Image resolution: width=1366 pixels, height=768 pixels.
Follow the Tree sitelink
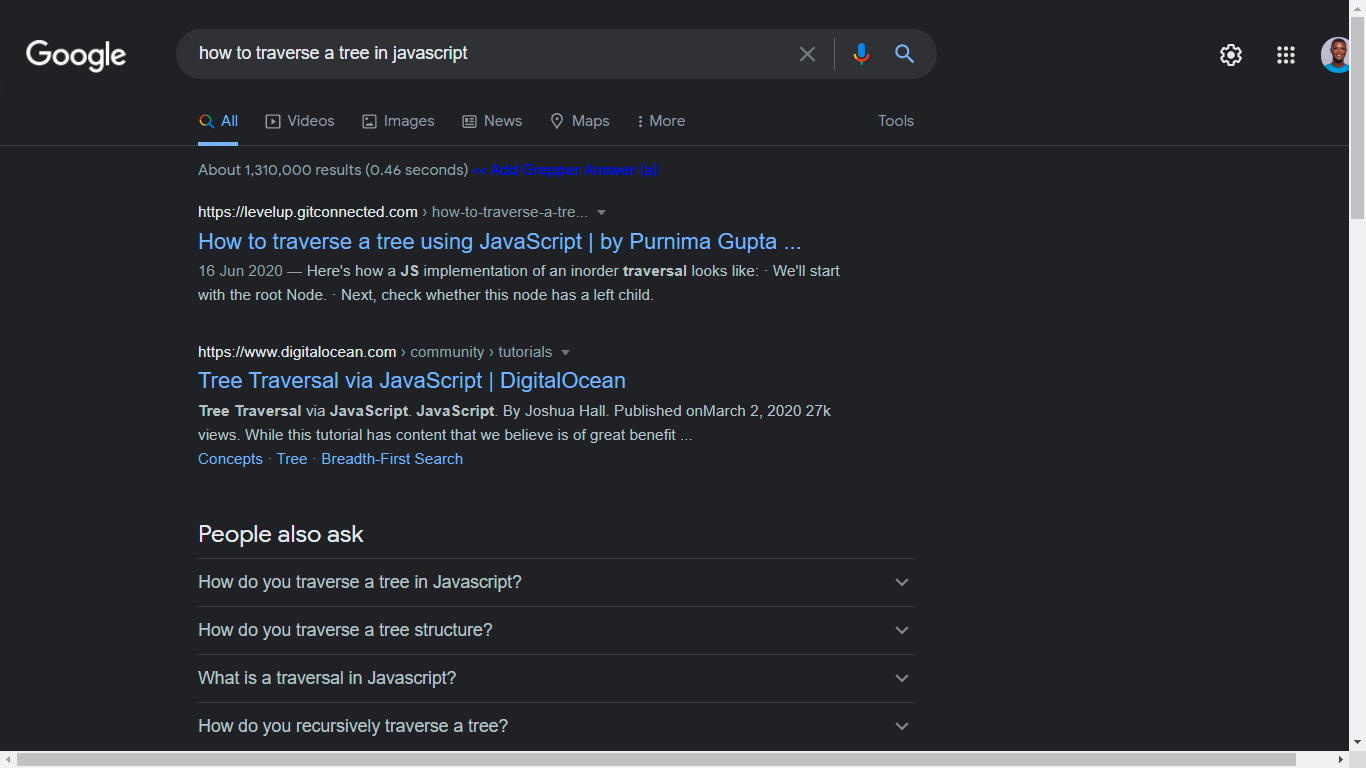click(x=292, y=459)
